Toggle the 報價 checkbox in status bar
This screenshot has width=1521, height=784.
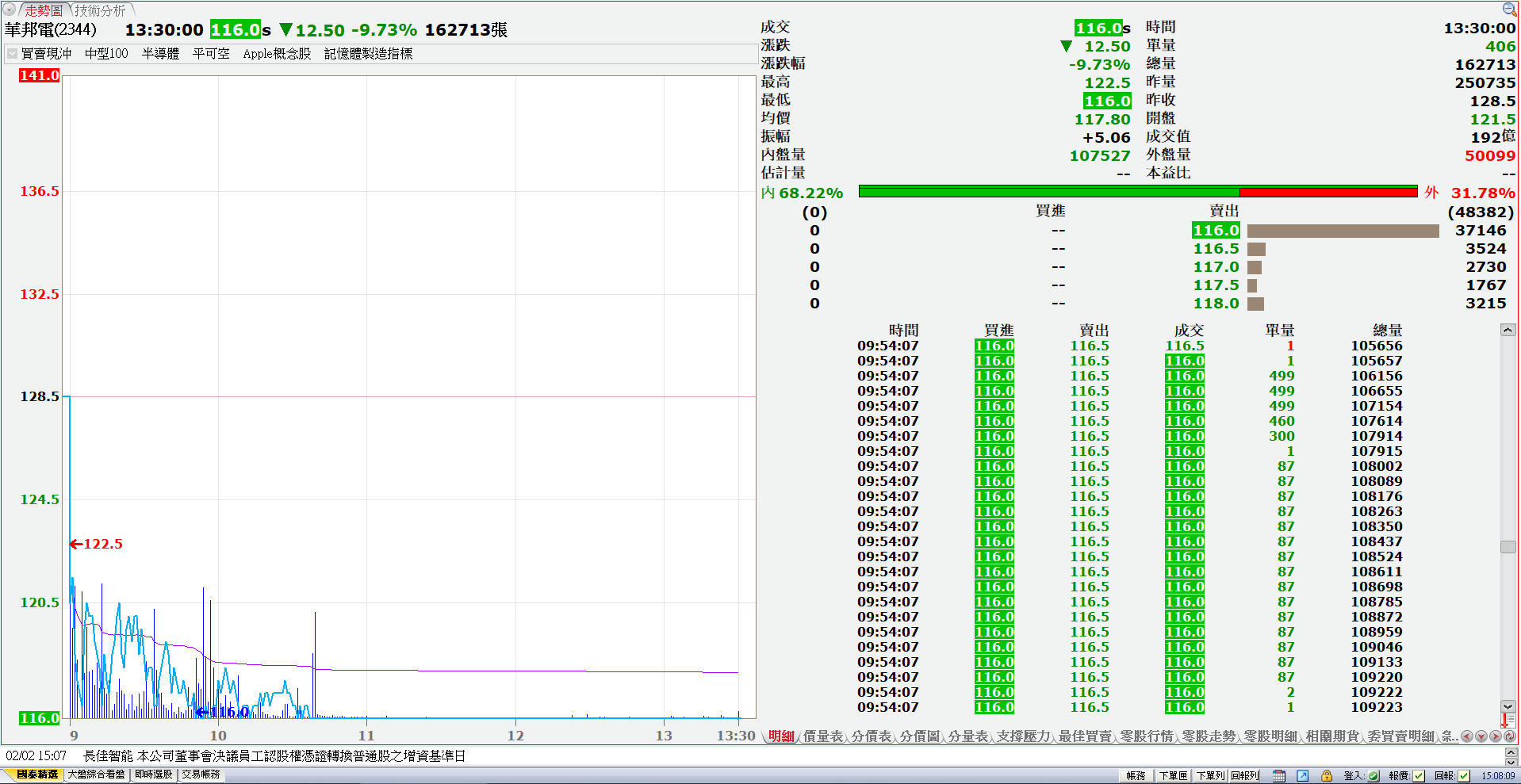click(x=1419, y=775)
